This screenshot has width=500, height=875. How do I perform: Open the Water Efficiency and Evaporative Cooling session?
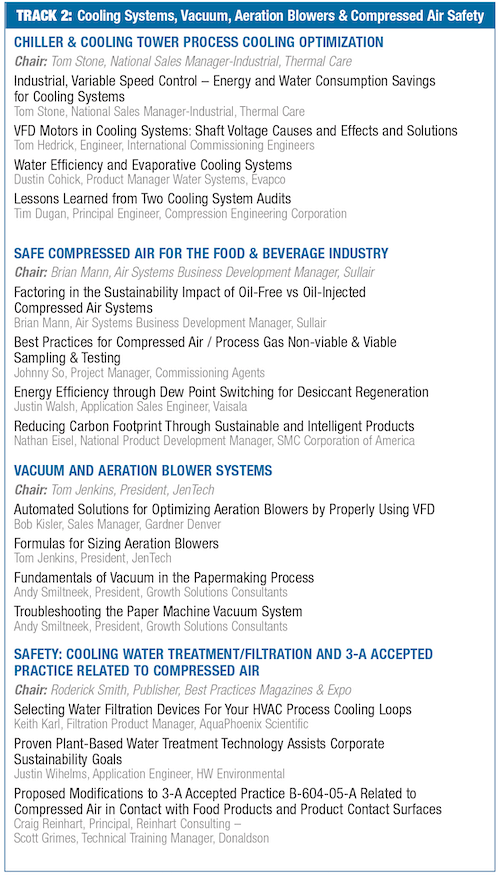[153, 165]
